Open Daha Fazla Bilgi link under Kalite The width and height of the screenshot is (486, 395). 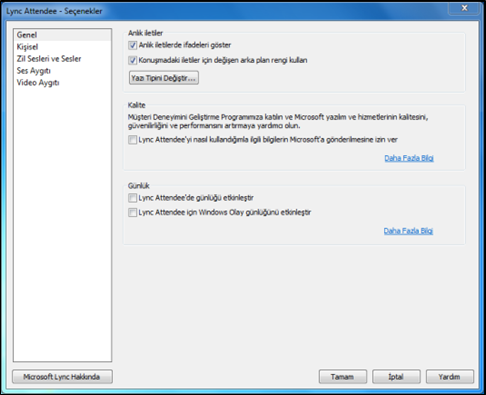coord(409,158)
